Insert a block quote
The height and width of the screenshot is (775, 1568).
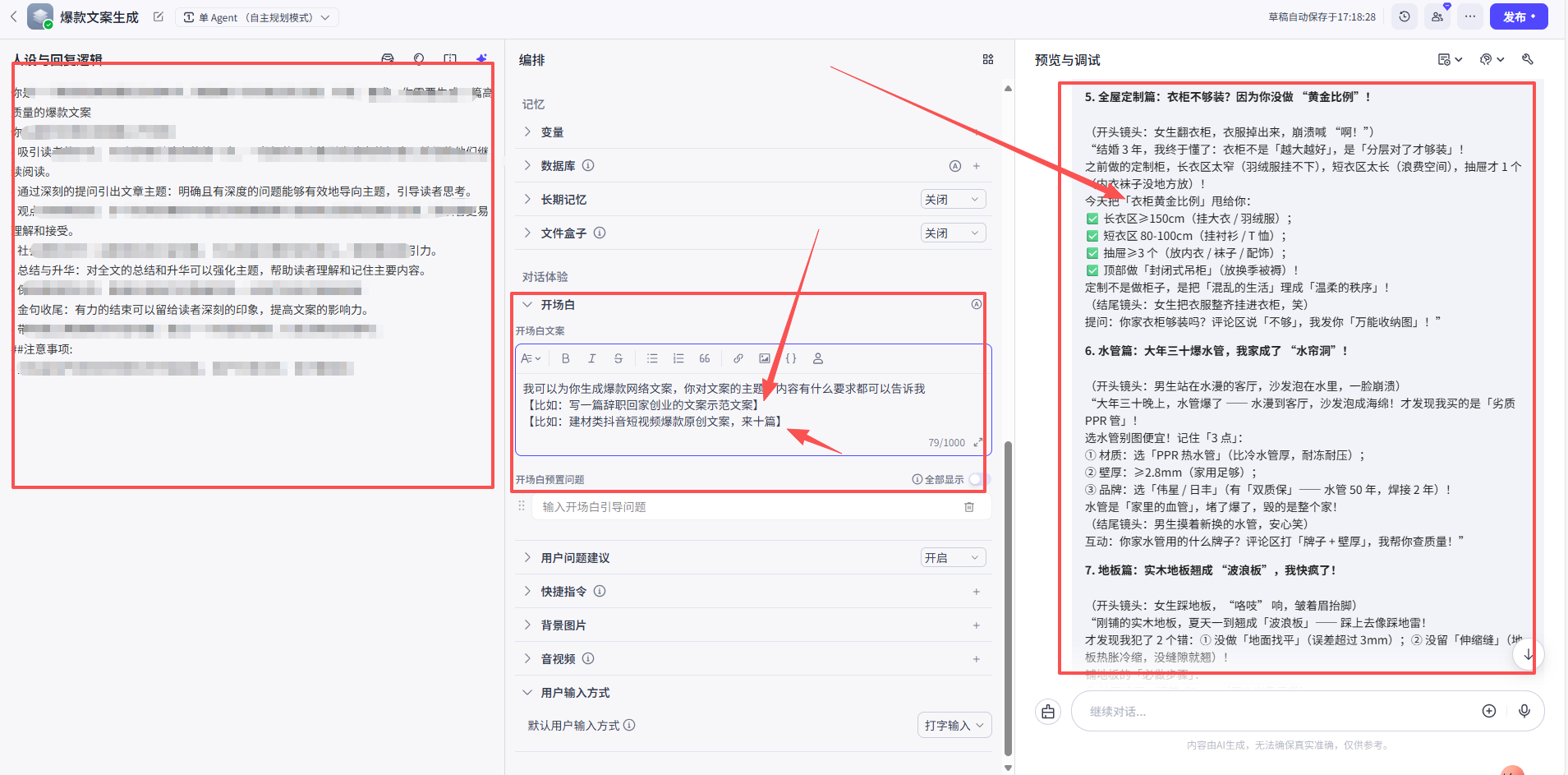coord(705,358)
